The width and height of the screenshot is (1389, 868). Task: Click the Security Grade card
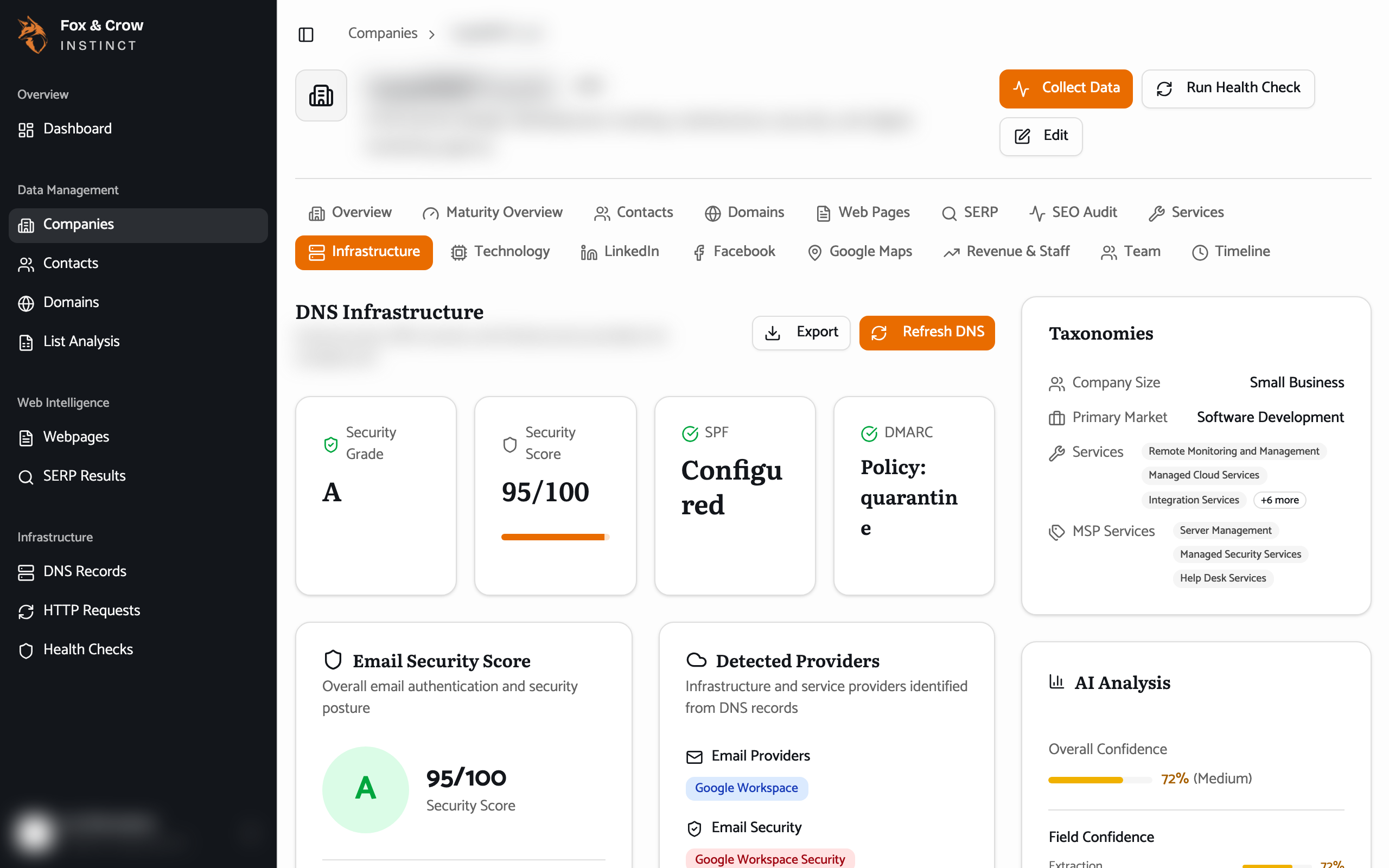click(x=376, y=496)
